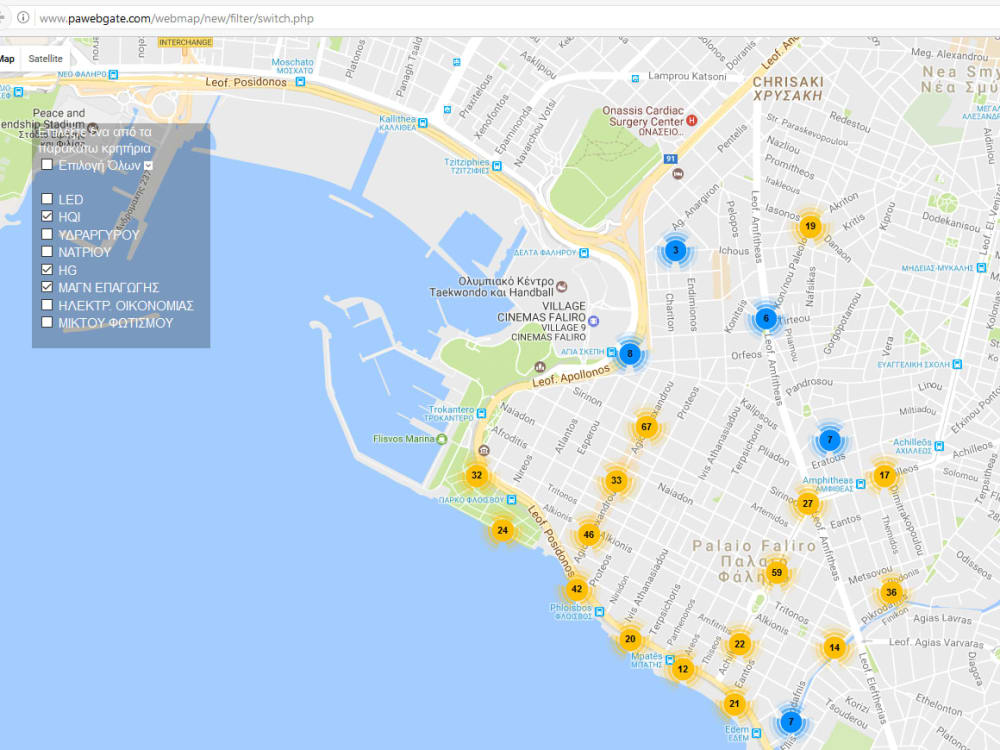This screenshot has height=750, width=1000.
Task: Uncheck the HQI filter checkbox
Action: coord(46,216)
